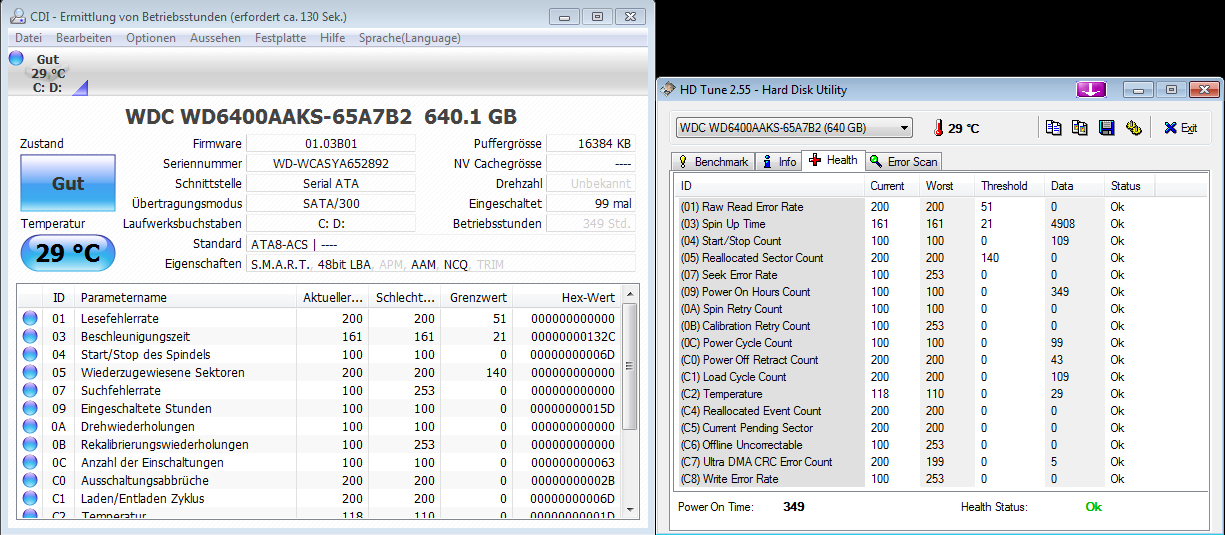Click status orb for Eingeschaltete Stunden row
Image resolution: width=1225 pixels, height=535 pixels.
click(x=29, y=408)
